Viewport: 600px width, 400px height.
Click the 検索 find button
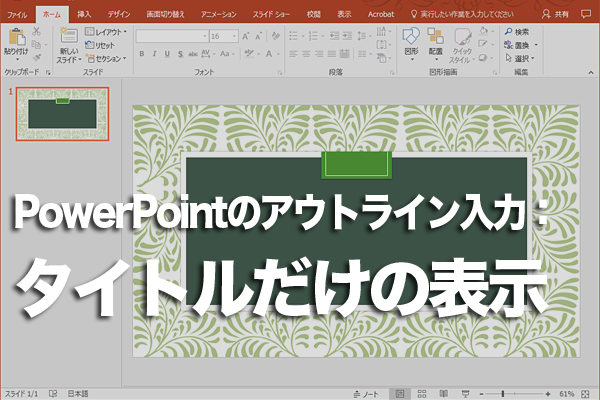[517, 32]
